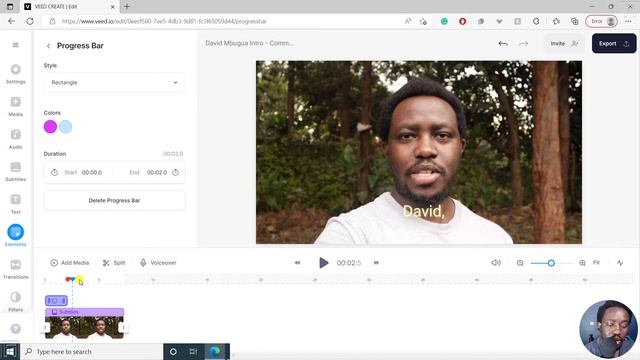Toggle the waveform view icon
Screen dimensions: 640x360
(x=620, y=263)
